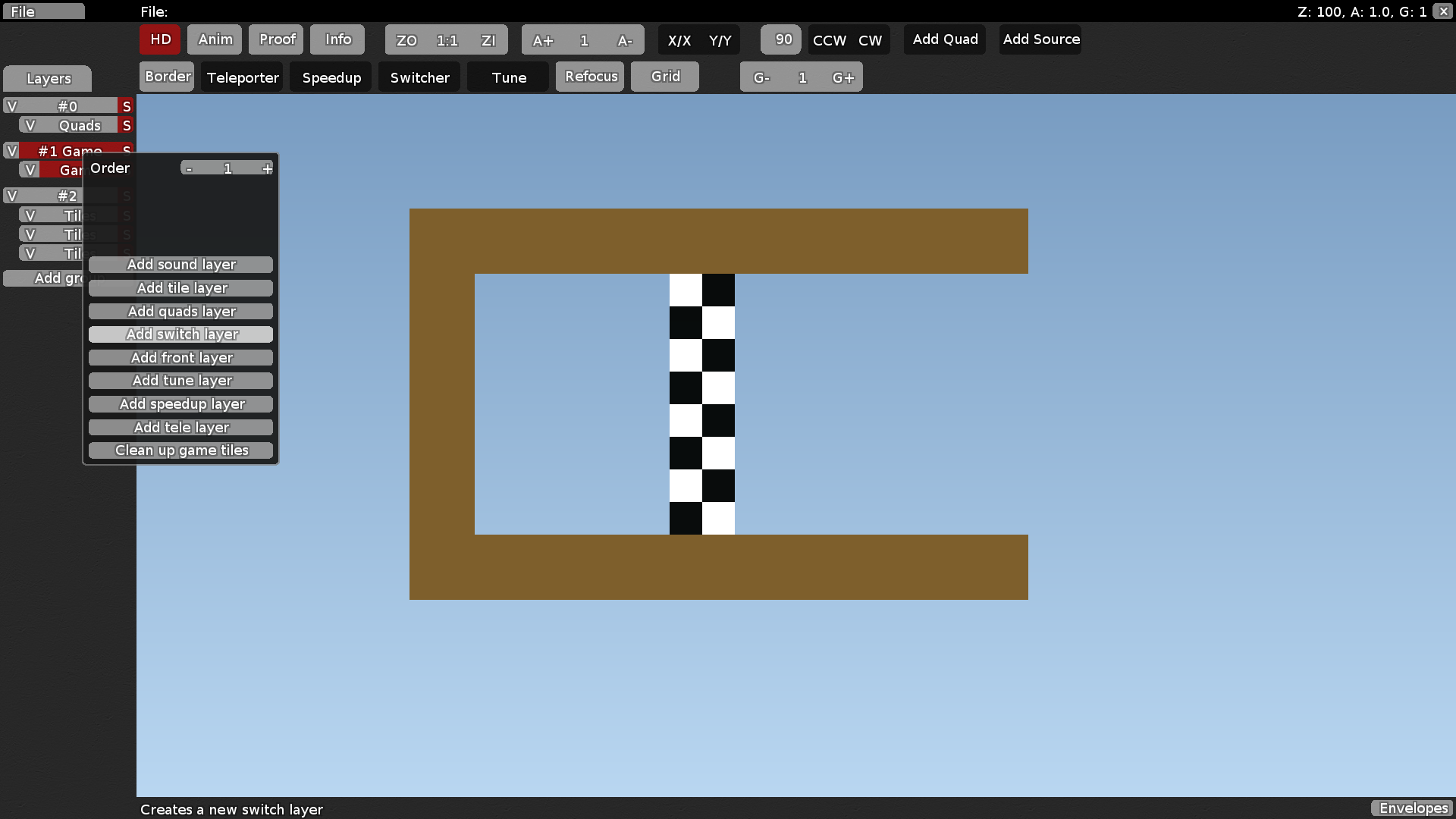Screen dimensions: 1456x819
Task: Click the Add Quad button
Action: 944,39
